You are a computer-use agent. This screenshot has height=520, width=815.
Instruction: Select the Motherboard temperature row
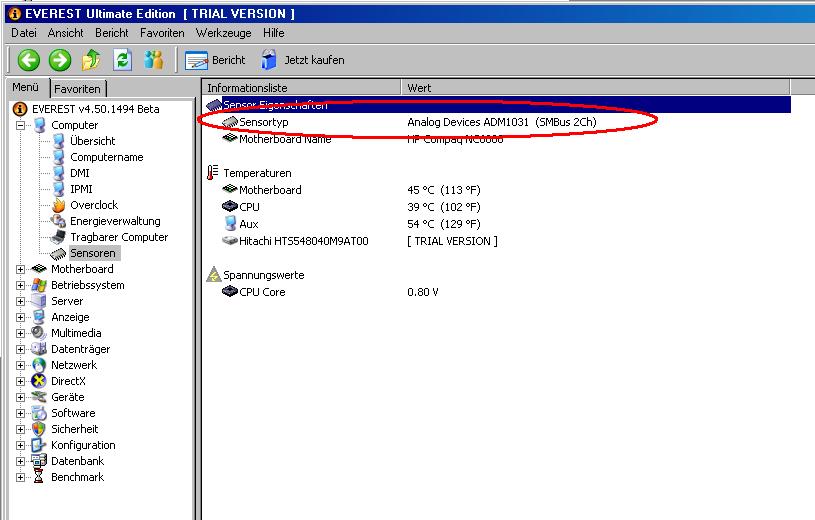coord(498,190)
